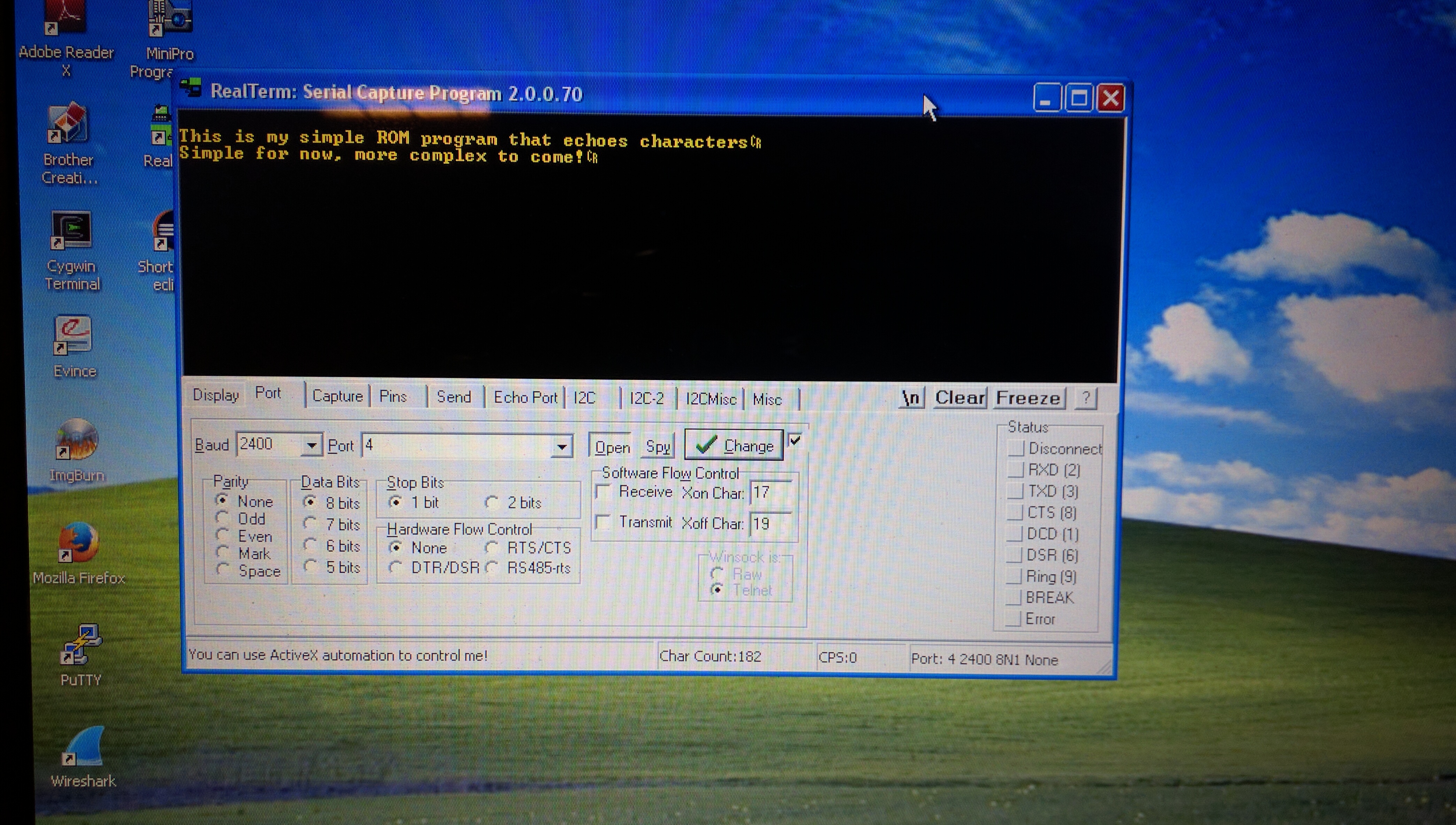Click the Change button

[x=734, y=446]
